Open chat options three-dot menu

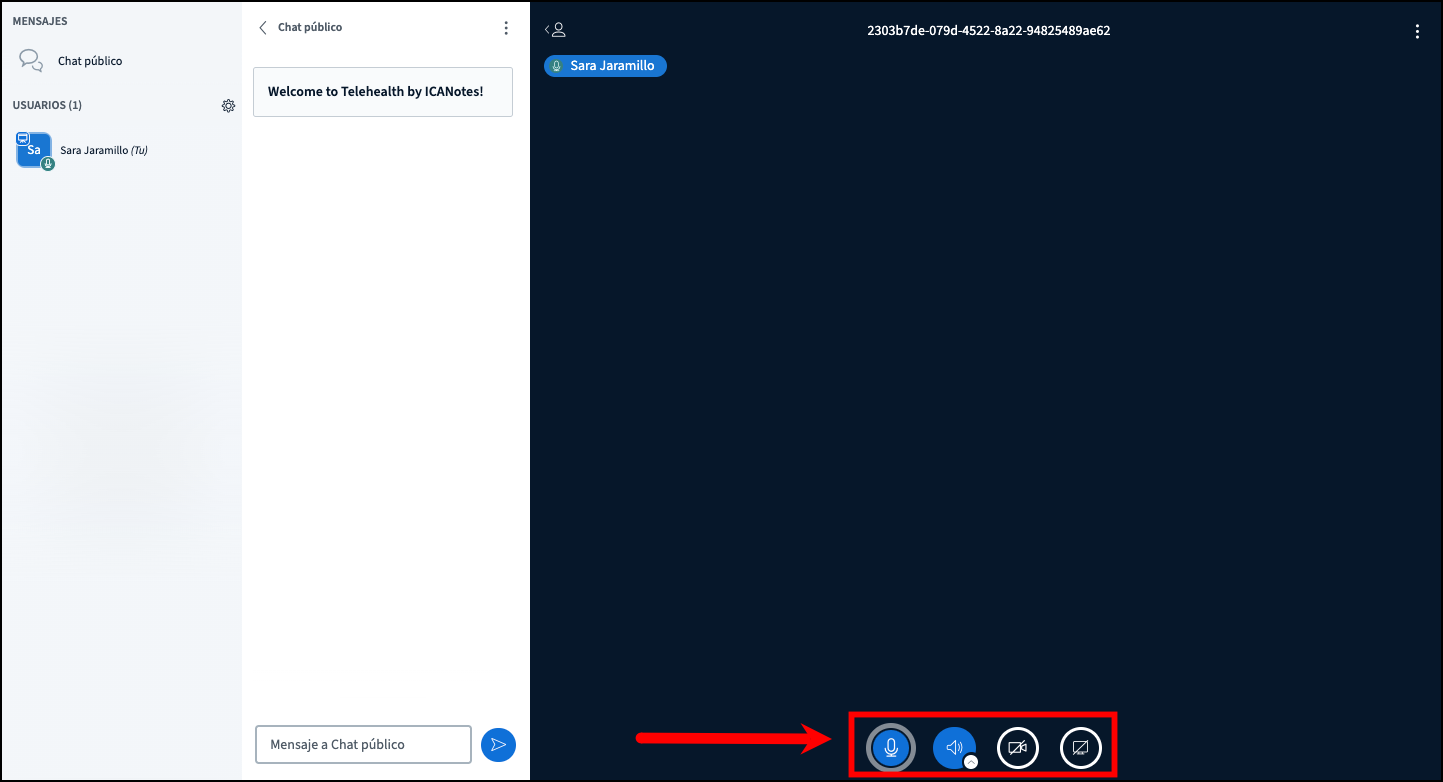tap(506, 28)
